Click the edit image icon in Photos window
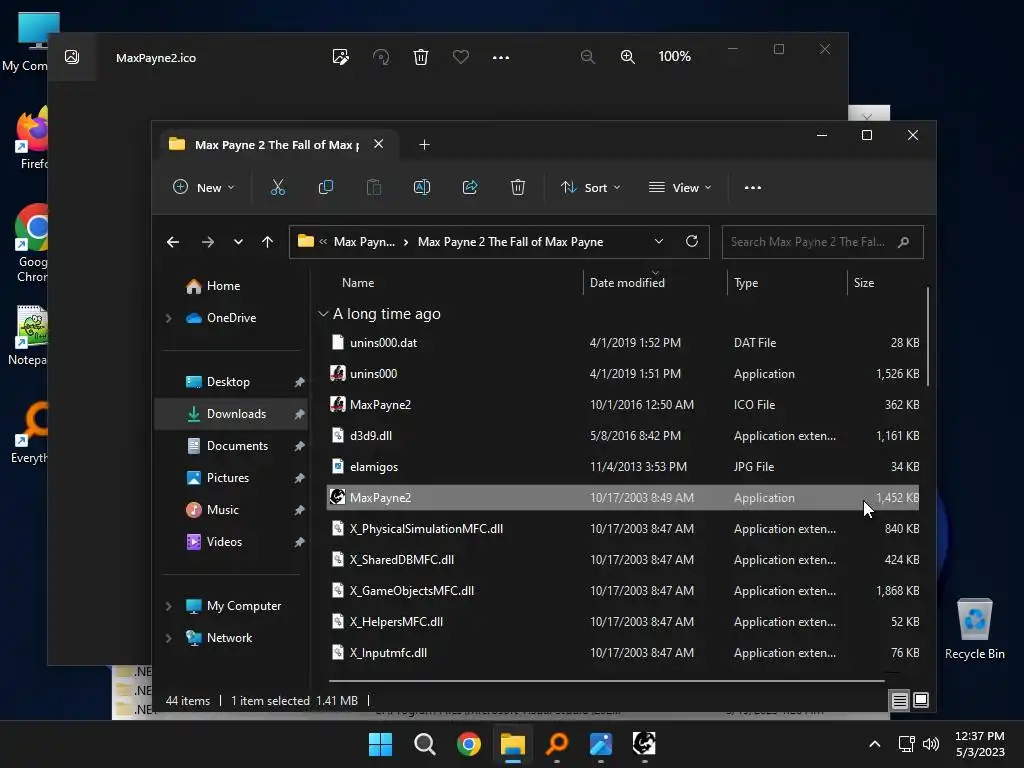This screenshot has width=1024, height=768. point(340,57)
